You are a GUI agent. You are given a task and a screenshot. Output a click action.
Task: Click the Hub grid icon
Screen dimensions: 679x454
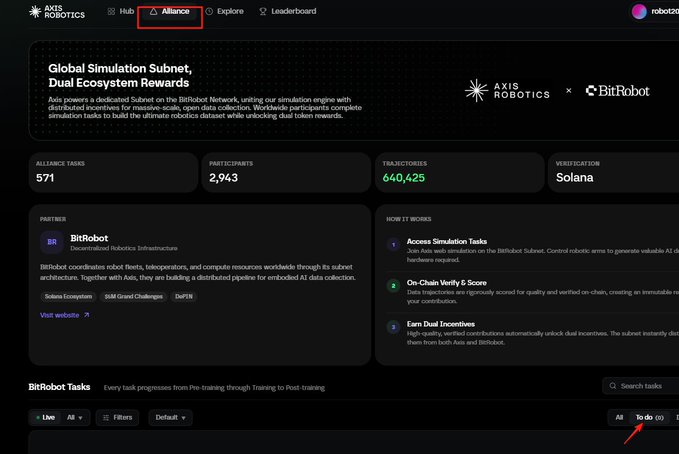click(111, 12)
